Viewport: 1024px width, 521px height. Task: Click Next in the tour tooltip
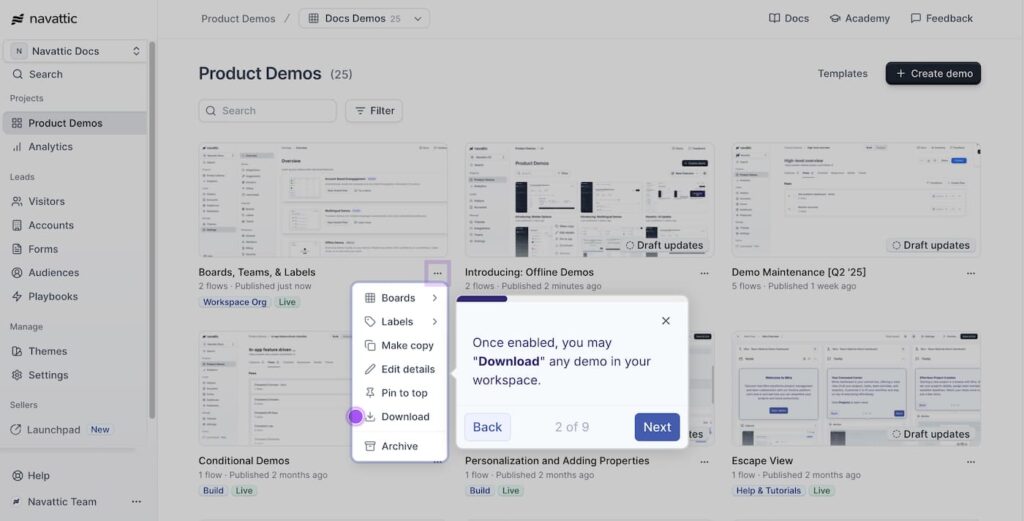657,427
